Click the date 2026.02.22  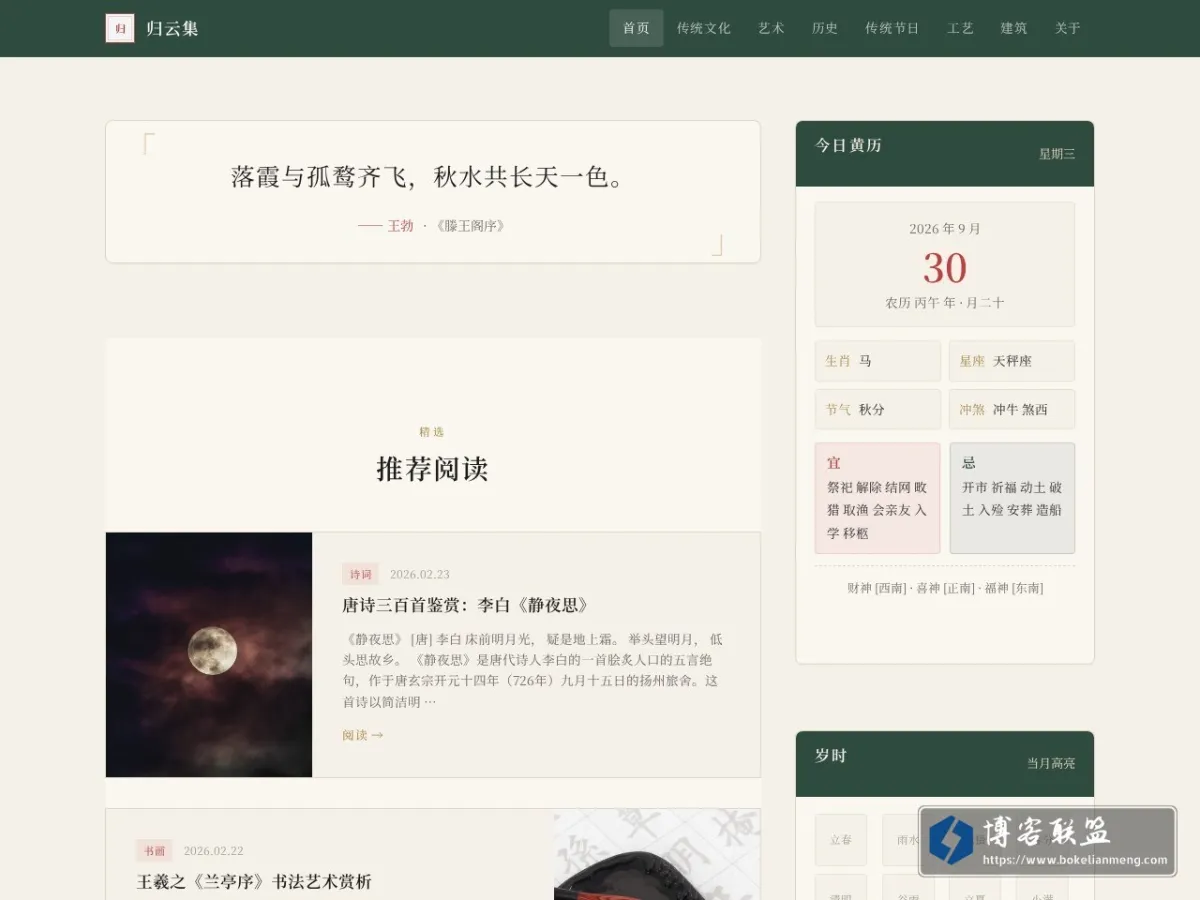point(214,851)
